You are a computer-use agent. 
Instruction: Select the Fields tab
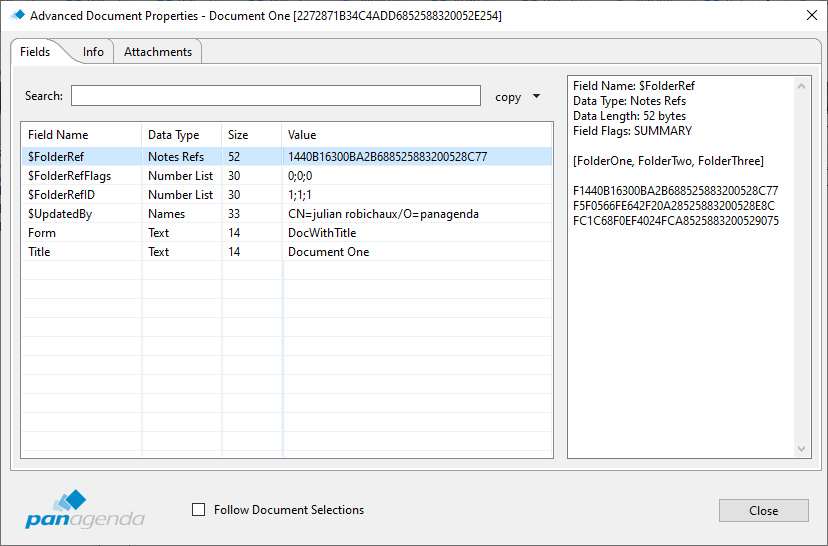coord(35,52)
